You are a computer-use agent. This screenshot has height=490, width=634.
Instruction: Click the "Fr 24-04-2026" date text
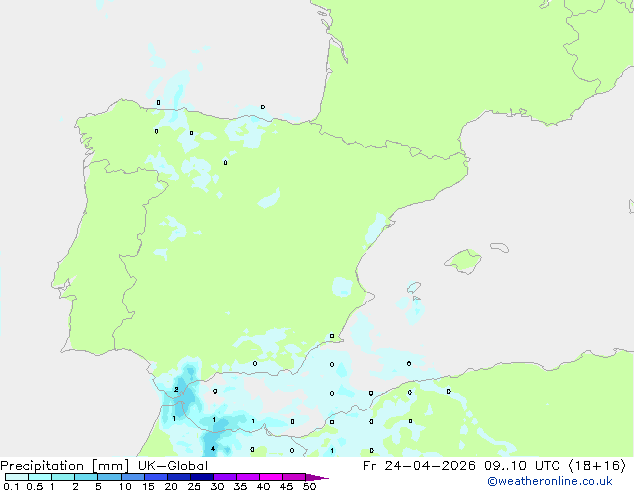pos(419,466)
